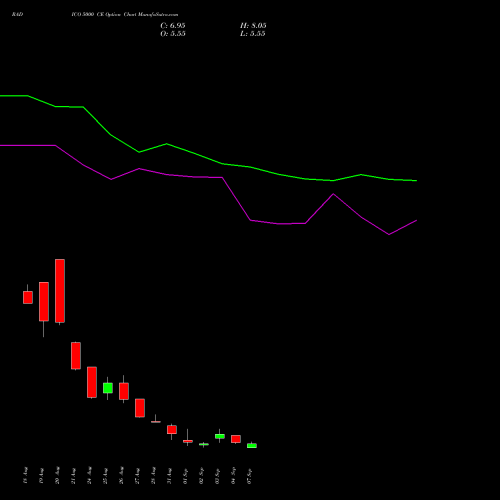Select the 02 Sep date label
The image size is (500, 500).
pyautogui.click(x=202, y=475)
